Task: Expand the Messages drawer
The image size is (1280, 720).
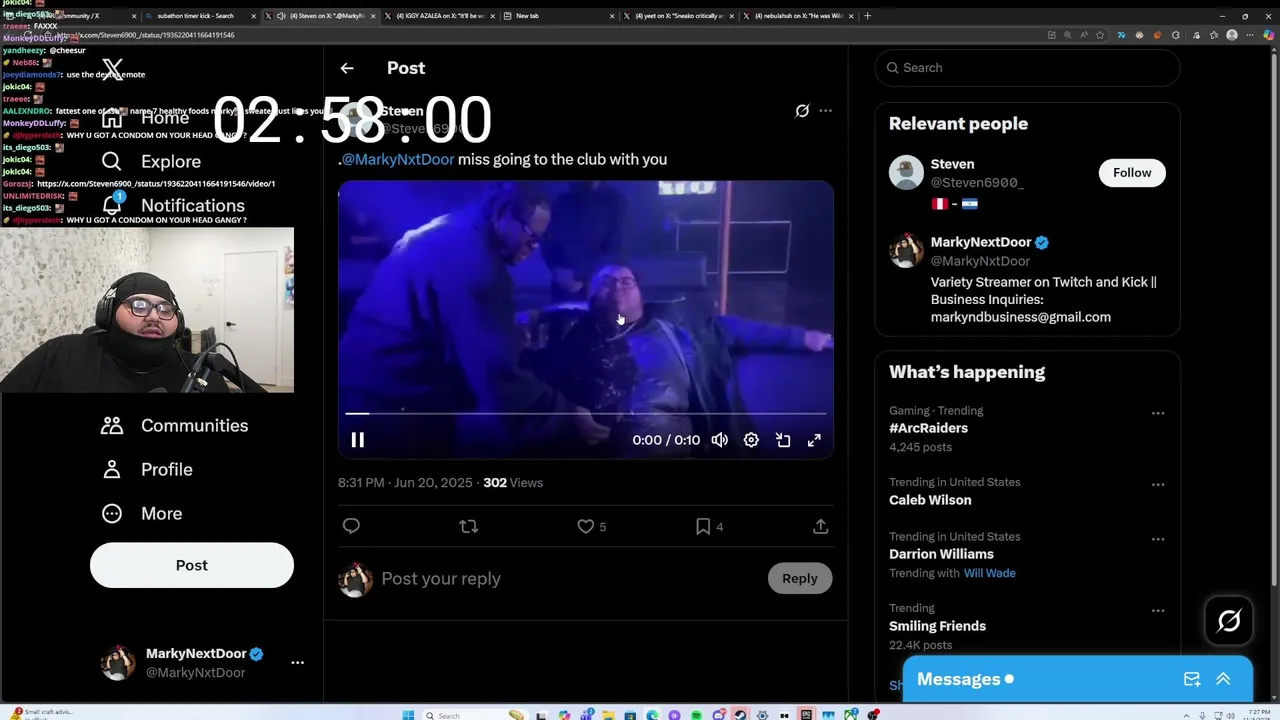Action: [x=1223, y=679]
